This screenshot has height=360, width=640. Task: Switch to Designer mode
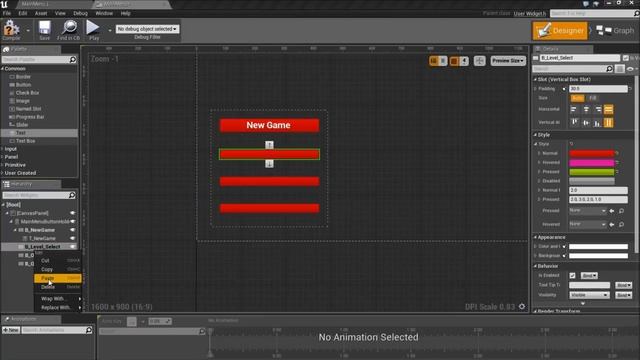click(x=560, y=31)
